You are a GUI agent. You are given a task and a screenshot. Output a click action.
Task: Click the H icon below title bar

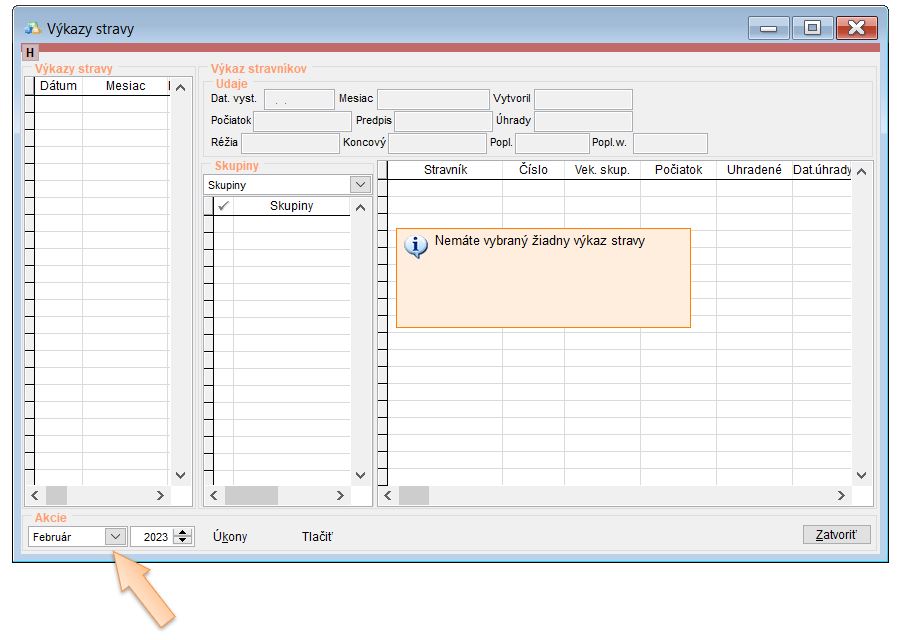pyautogui.click(x=30, y=53)
